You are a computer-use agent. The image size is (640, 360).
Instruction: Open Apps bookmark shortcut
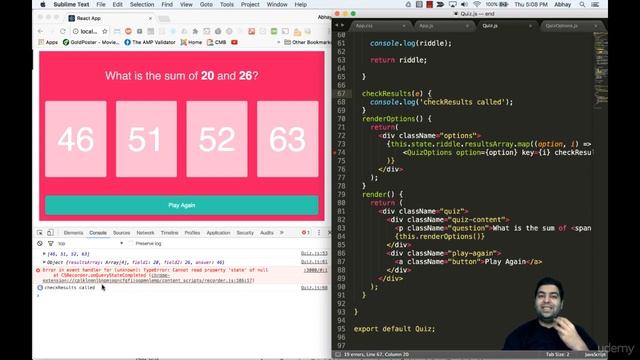(x=48, y=42)
